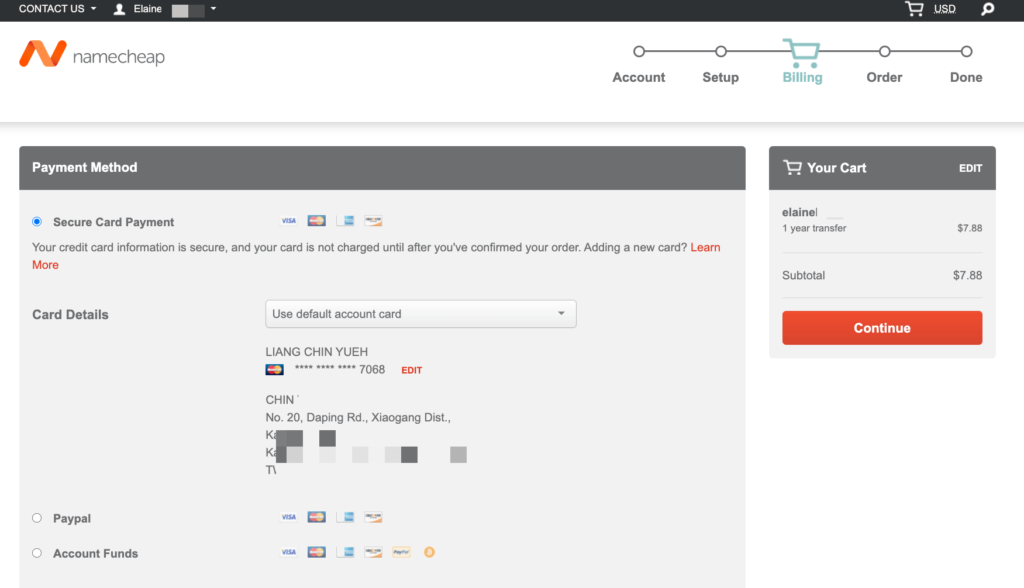The height and width of the screenshot is (588, 1024).
Task: Click the Visa icon in Account Funds row
Action: pyautogui.click(x=289, y=553)
